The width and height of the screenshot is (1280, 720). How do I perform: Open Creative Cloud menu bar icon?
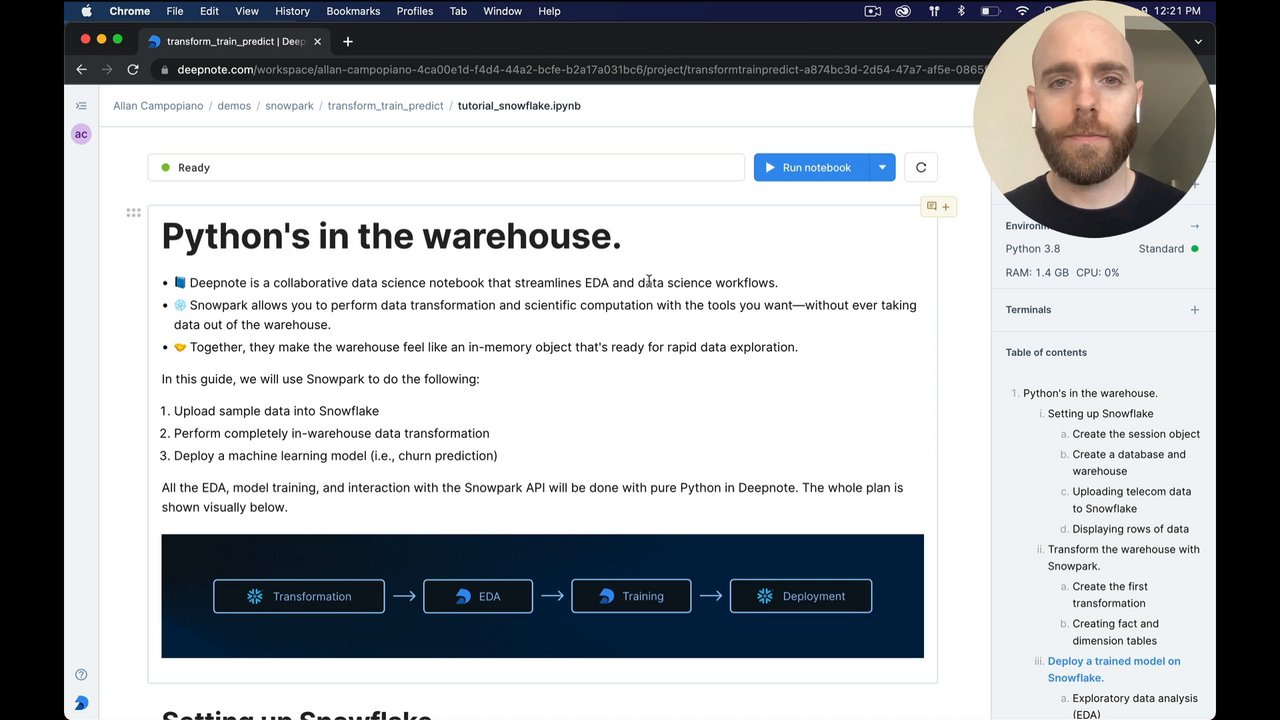[903, 11]
